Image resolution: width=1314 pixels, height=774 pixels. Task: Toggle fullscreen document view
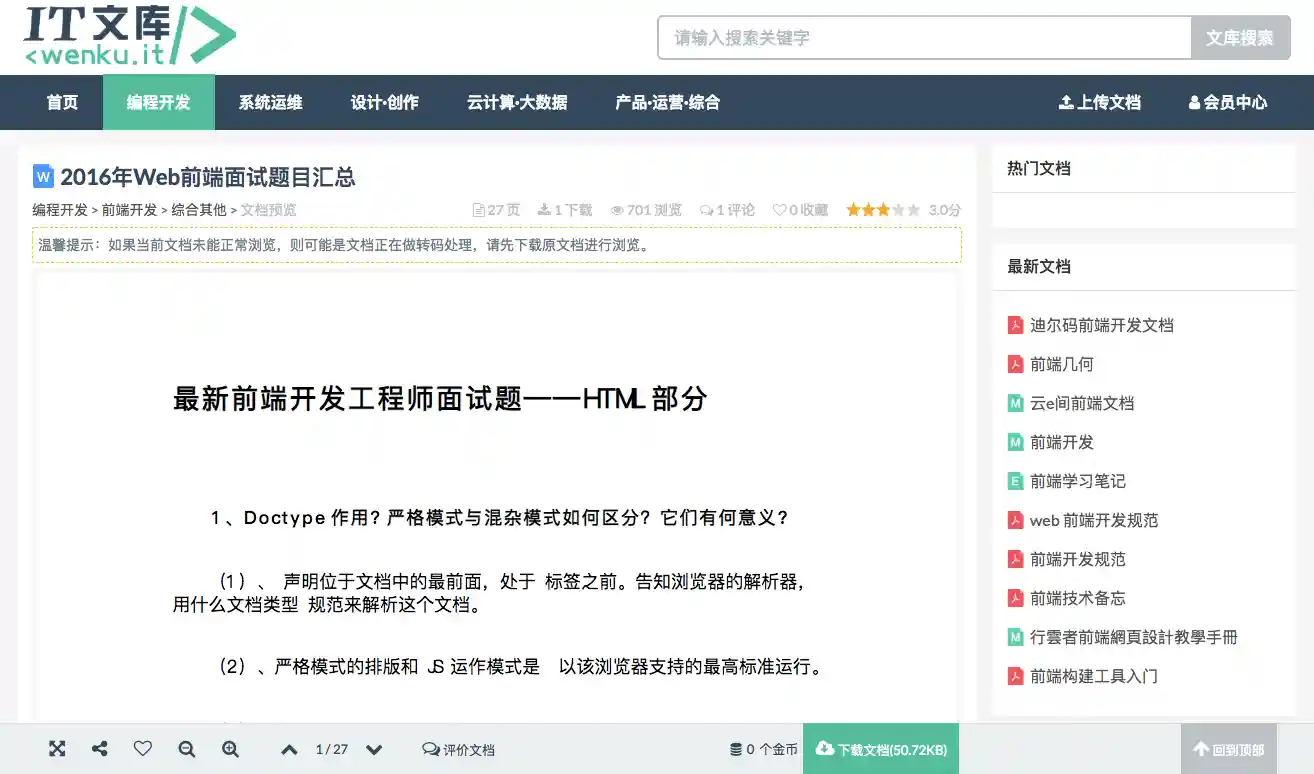pyautogui.click(x=57, y=748)
